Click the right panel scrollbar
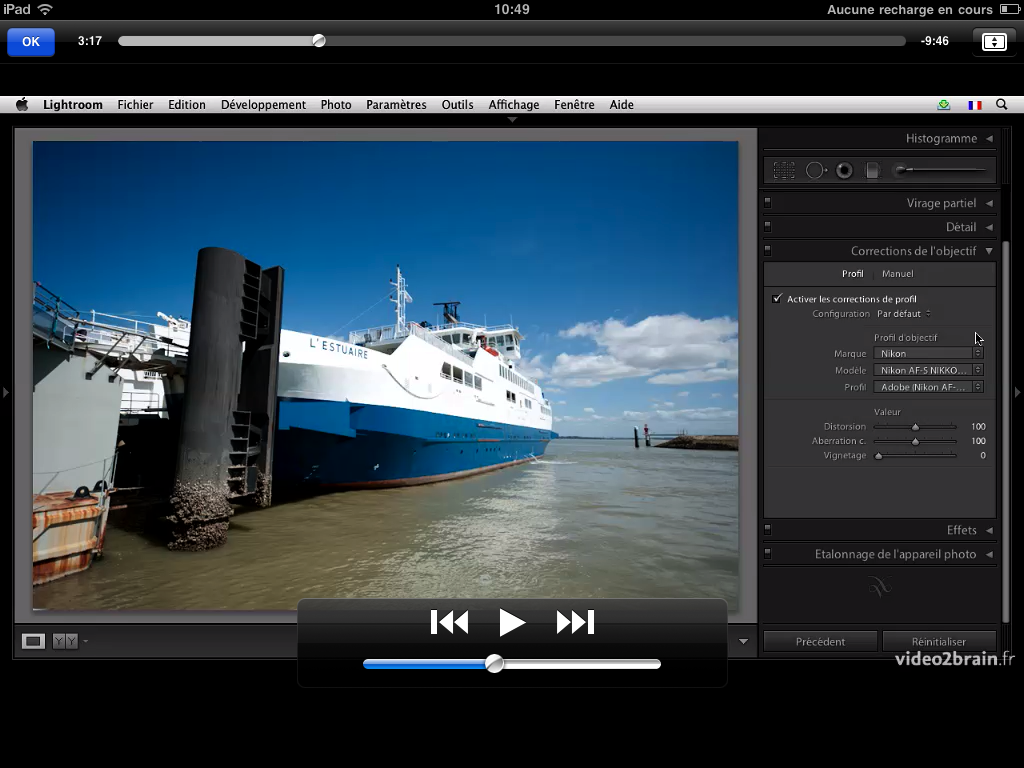 1006,431
